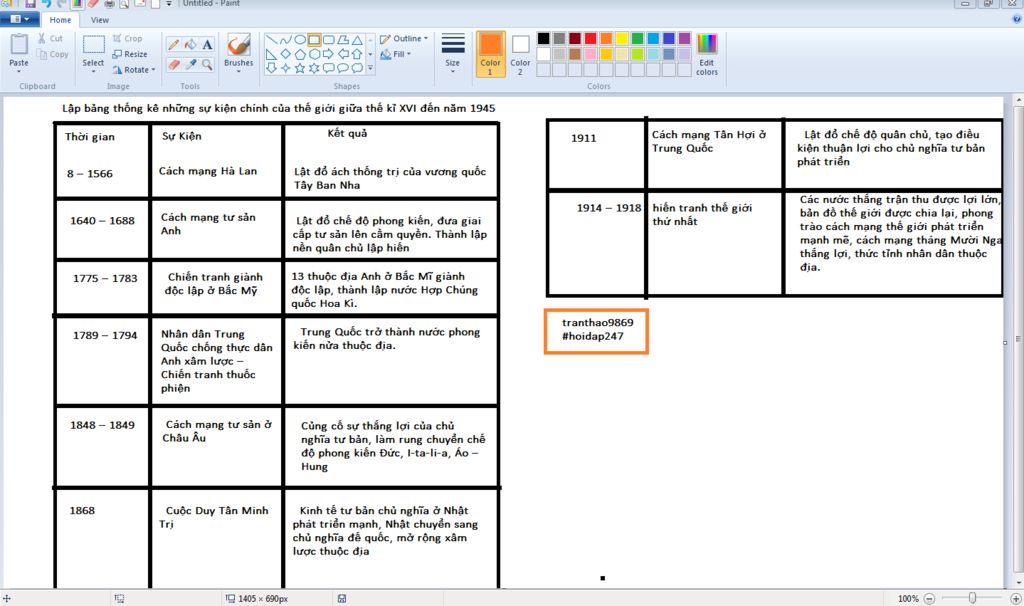Pick the black color swatch
Image resolution: width=1024 pixels, height=606 pixels.
tap(543, 39)
